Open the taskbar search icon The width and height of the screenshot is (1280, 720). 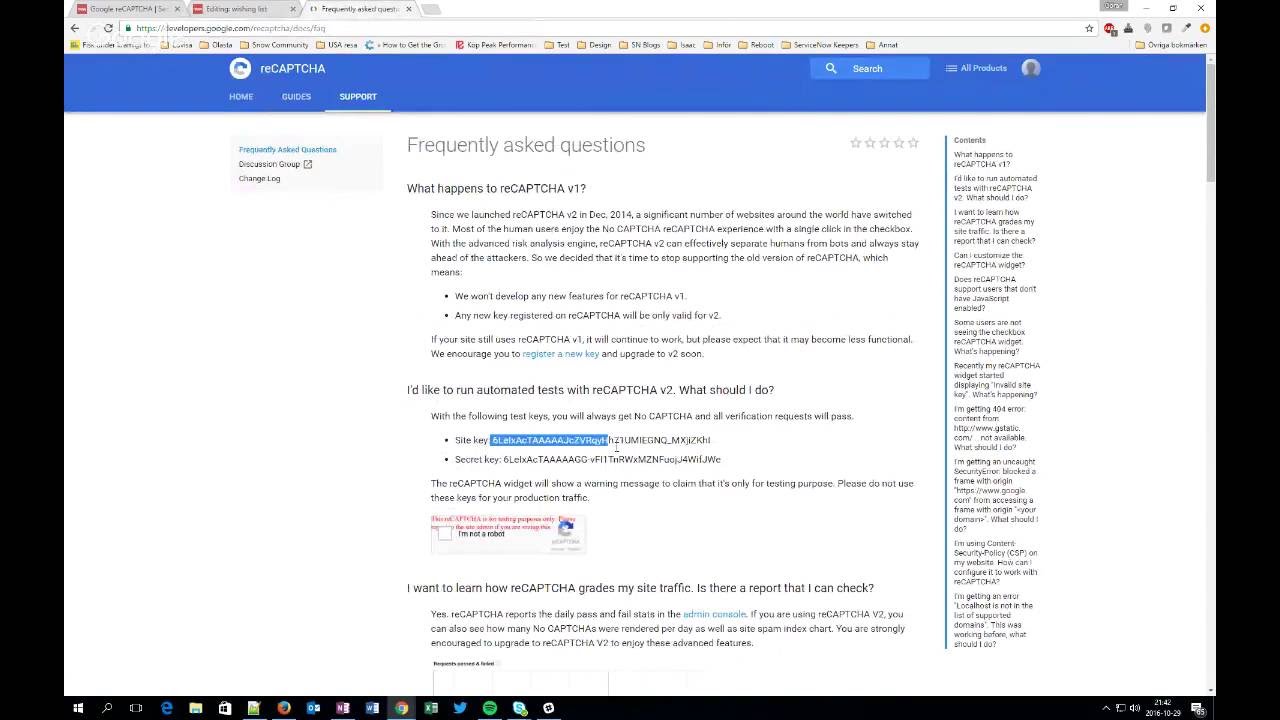[107, 708]
